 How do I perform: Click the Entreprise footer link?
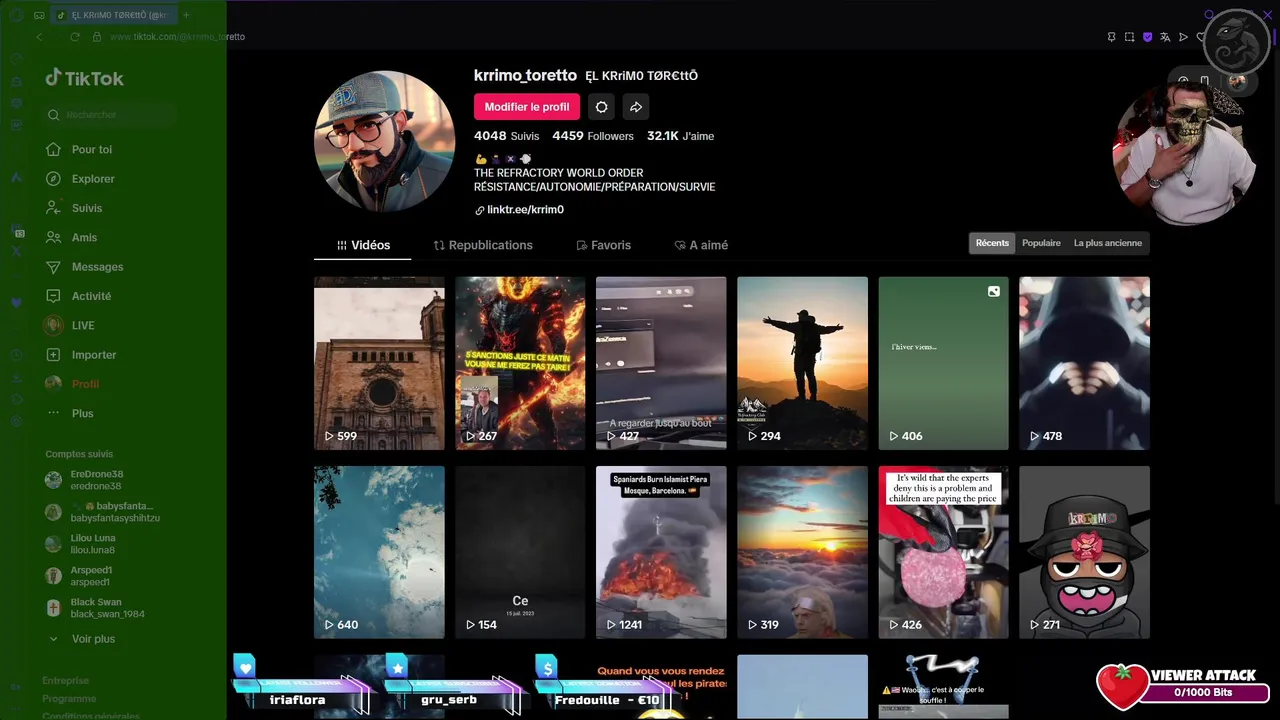tap(65, 680)
